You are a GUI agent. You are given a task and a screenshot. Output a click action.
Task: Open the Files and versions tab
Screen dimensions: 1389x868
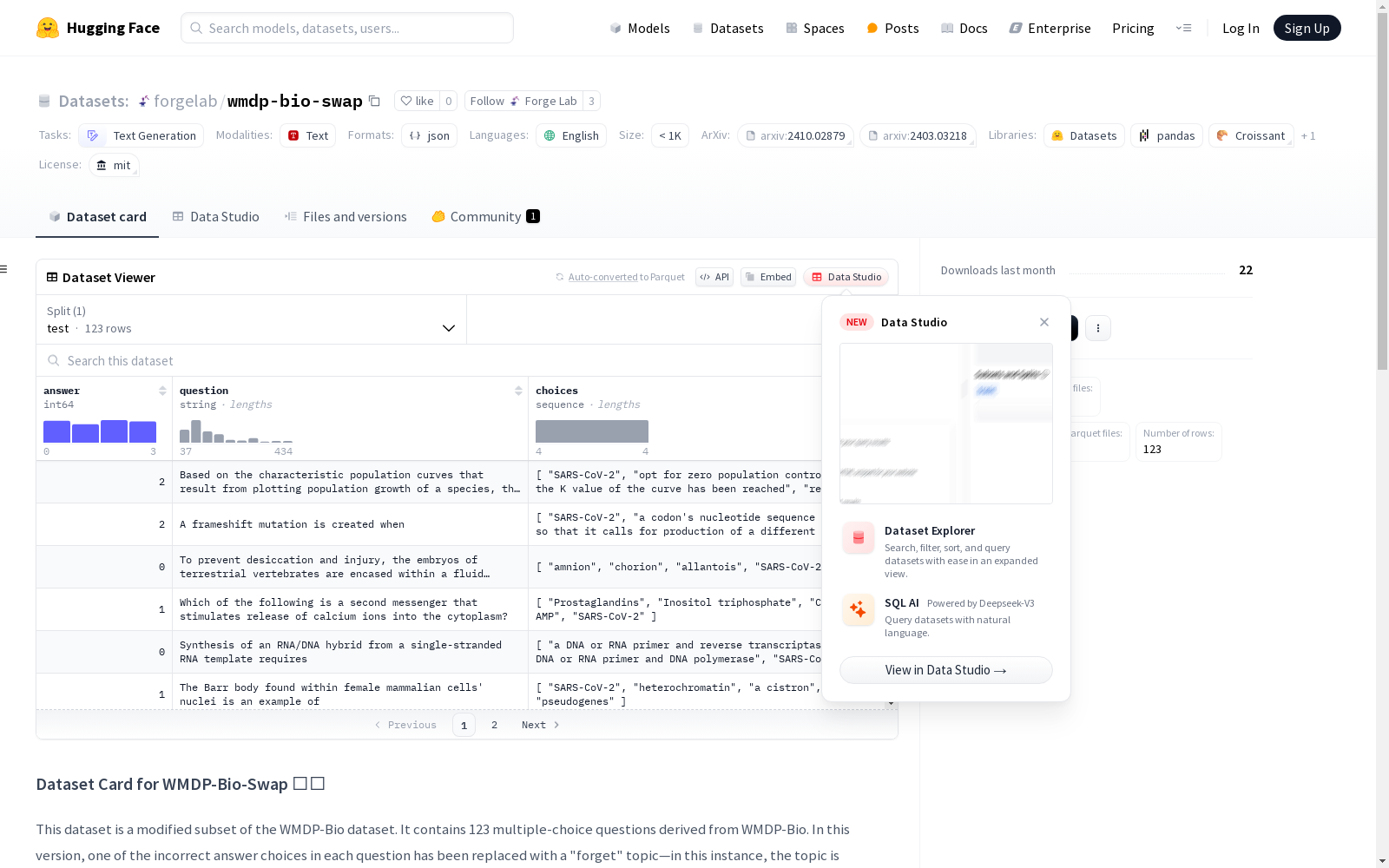click(346, 217)
